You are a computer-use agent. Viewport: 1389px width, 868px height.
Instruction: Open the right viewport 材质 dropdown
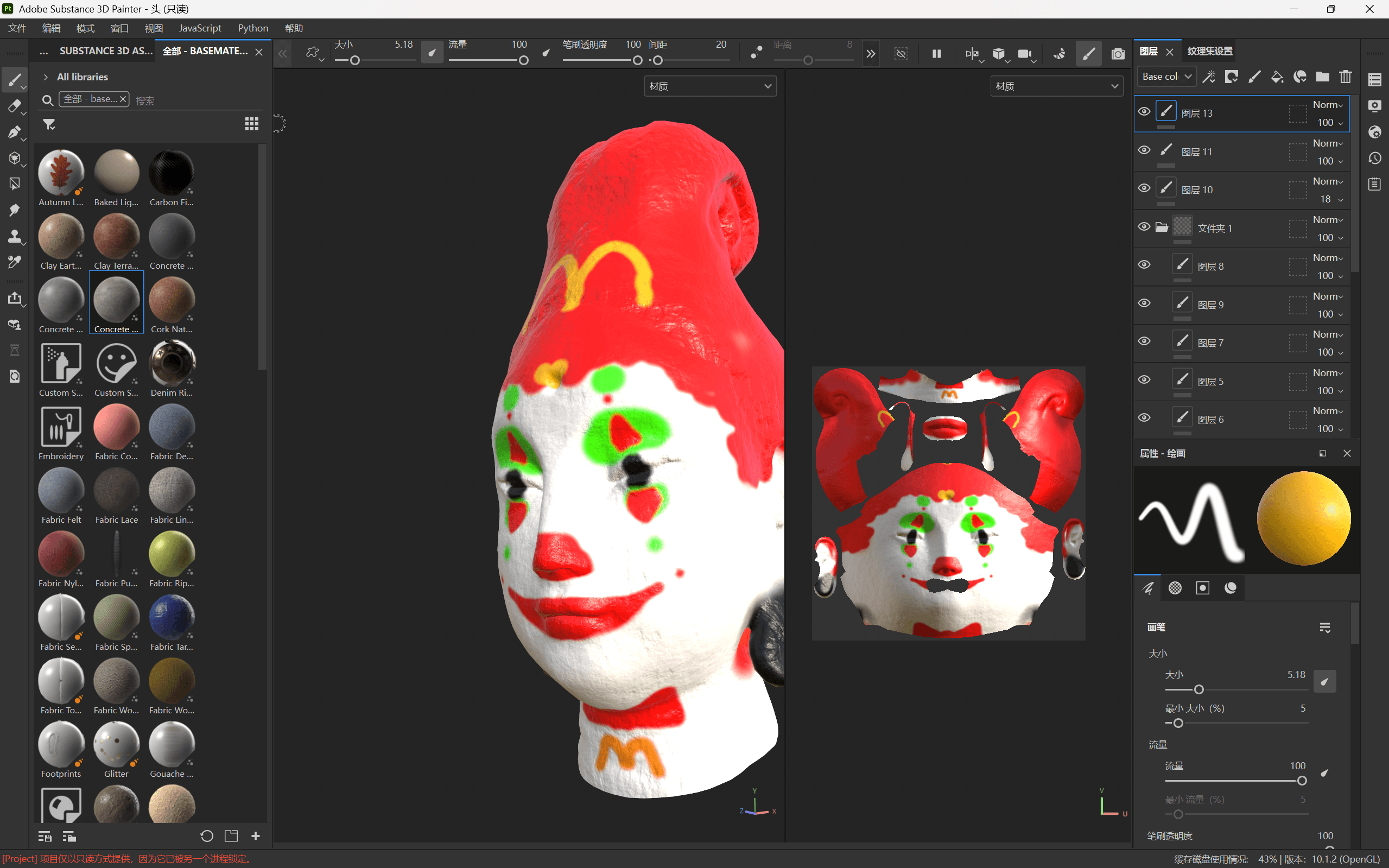click(x=1056, y=86)
